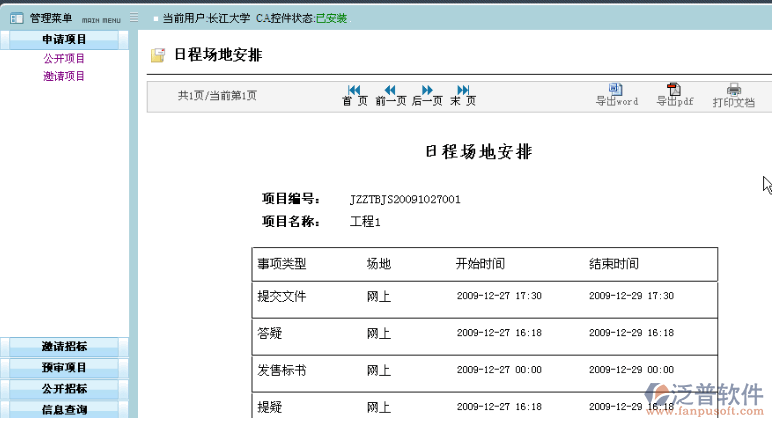Click the 事项类型 column header
The height and width of the screenshot is (427, 774).
pos(282,264)
